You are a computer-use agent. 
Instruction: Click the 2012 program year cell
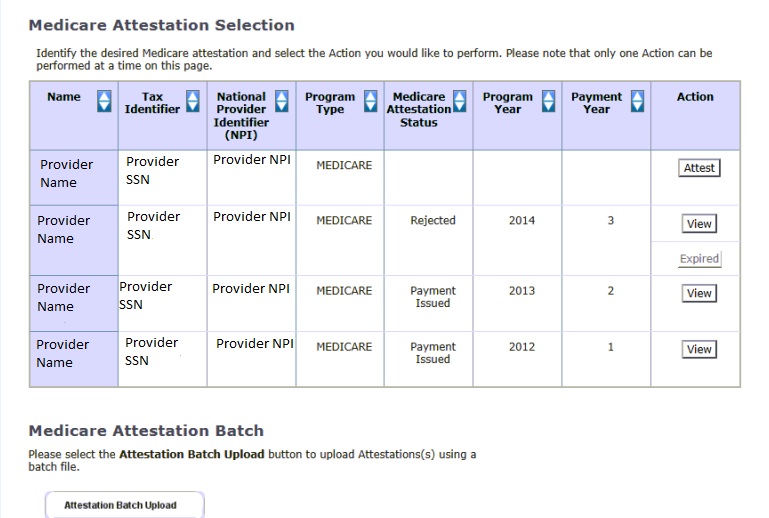522,347
